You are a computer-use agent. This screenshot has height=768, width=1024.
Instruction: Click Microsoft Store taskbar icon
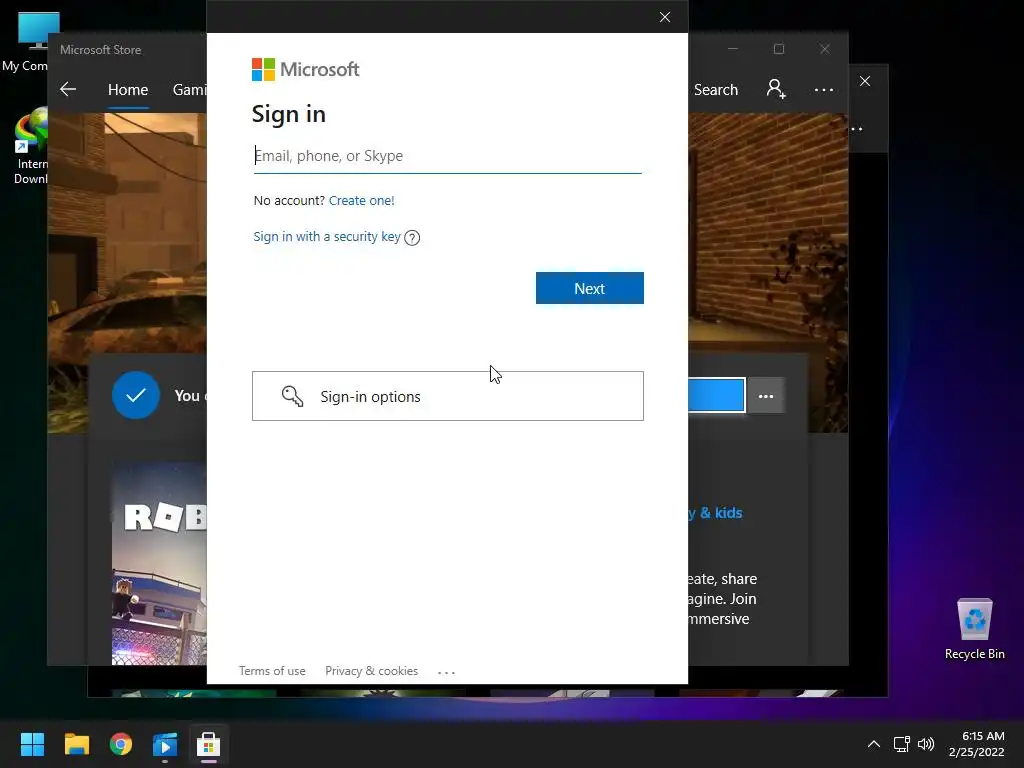tap(208, 744)
